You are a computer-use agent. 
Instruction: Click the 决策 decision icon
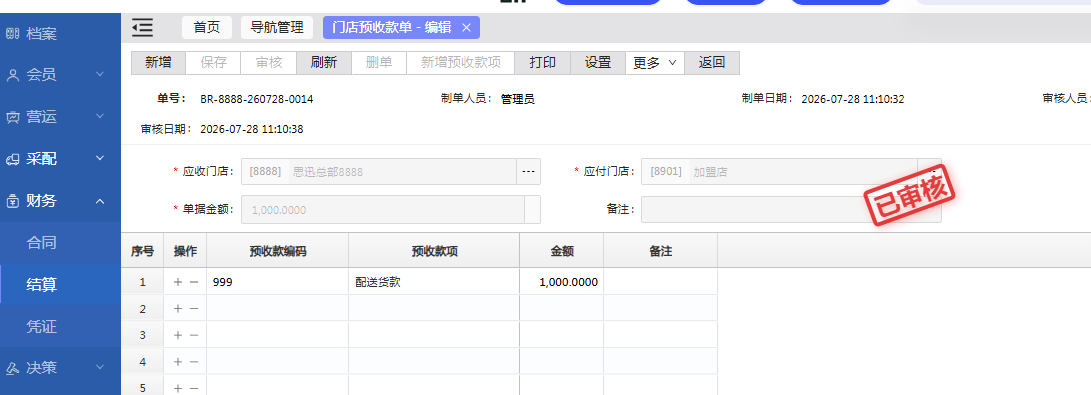click(13, 368)
